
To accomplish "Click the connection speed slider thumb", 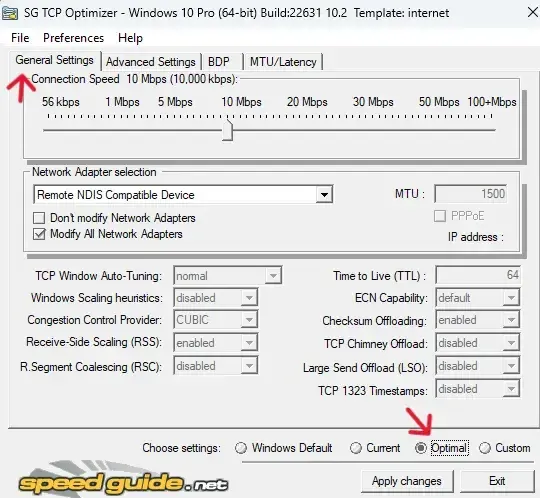I will click(x=227, y=130).
